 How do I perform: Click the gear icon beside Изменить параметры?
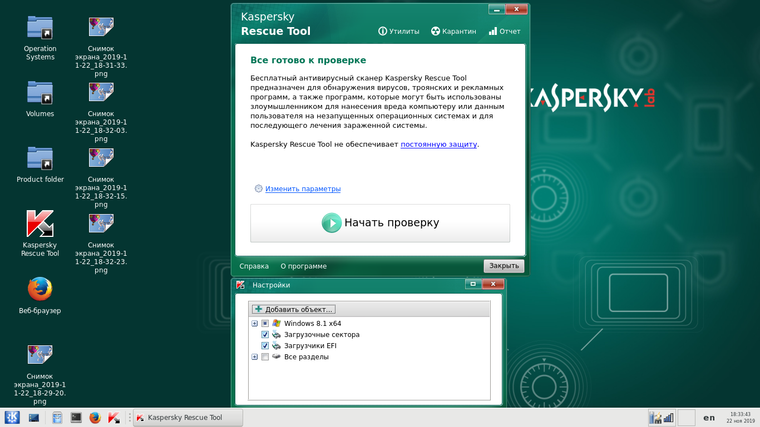pyautogui.click(x=258, y=189)
